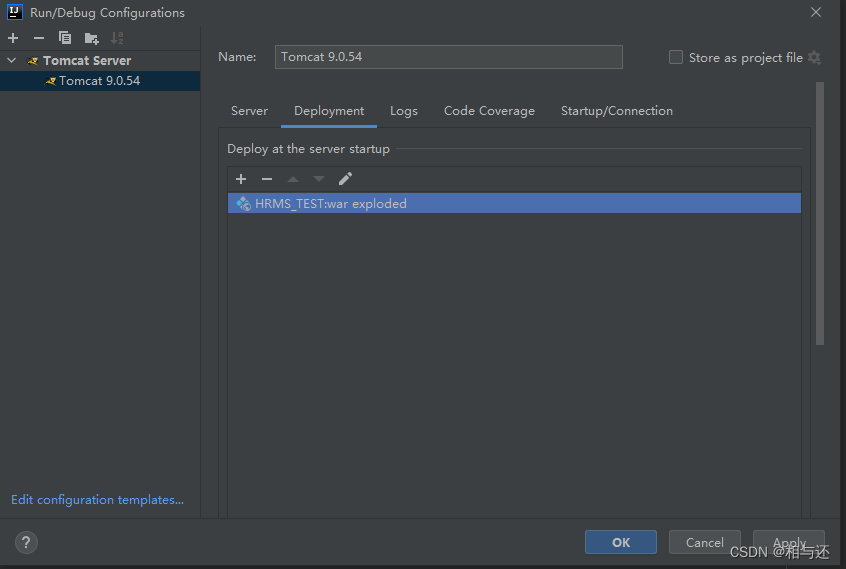
Task: Select Tomcat 9.0.54 configuration in tree
Action: pyautogui.click(x=100, y=81)
